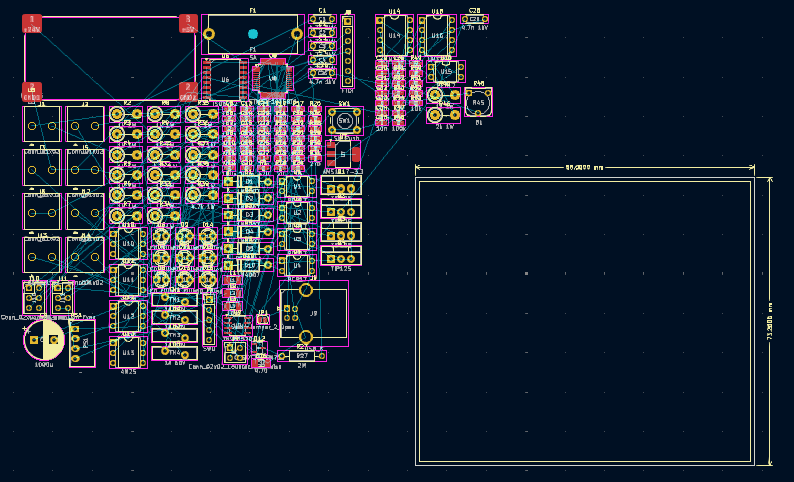Click the TH1 thermistor footprint
The image size is (794, 482).
[174, 299]
